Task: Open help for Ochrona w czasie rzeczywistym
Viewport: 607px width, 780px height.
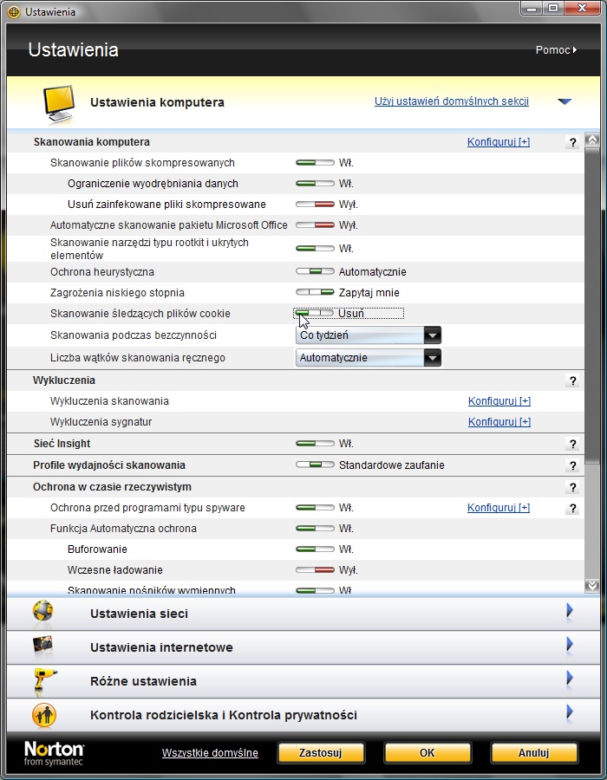Action: pyautogui.click(x=573, y=488)
